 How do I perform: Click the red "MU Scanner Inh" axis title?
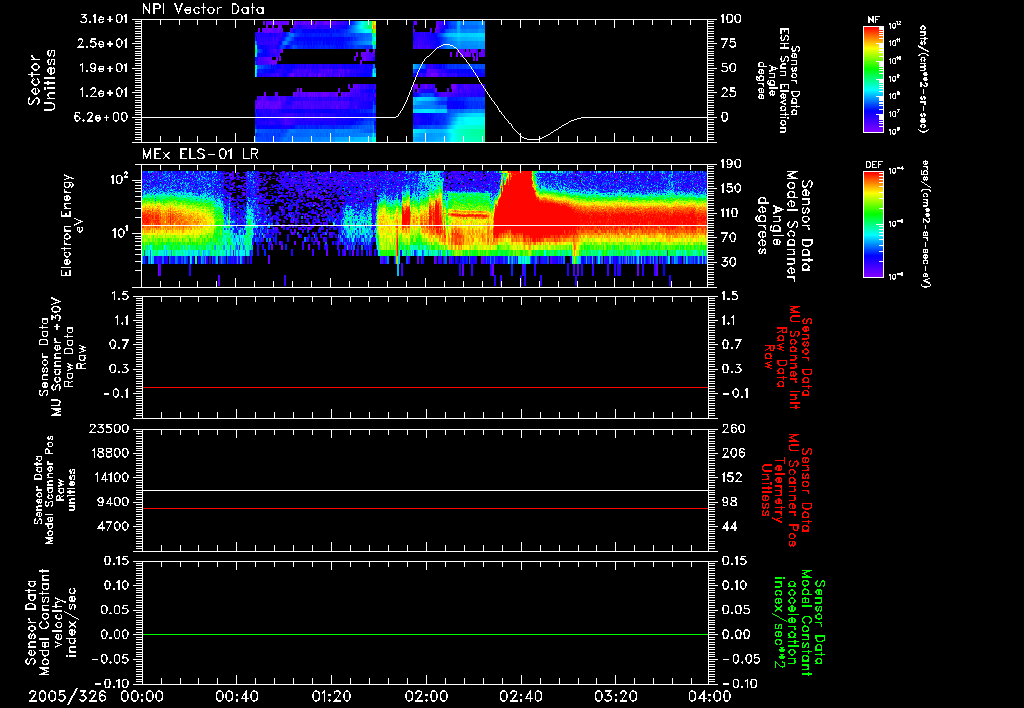tap(788, 357)
